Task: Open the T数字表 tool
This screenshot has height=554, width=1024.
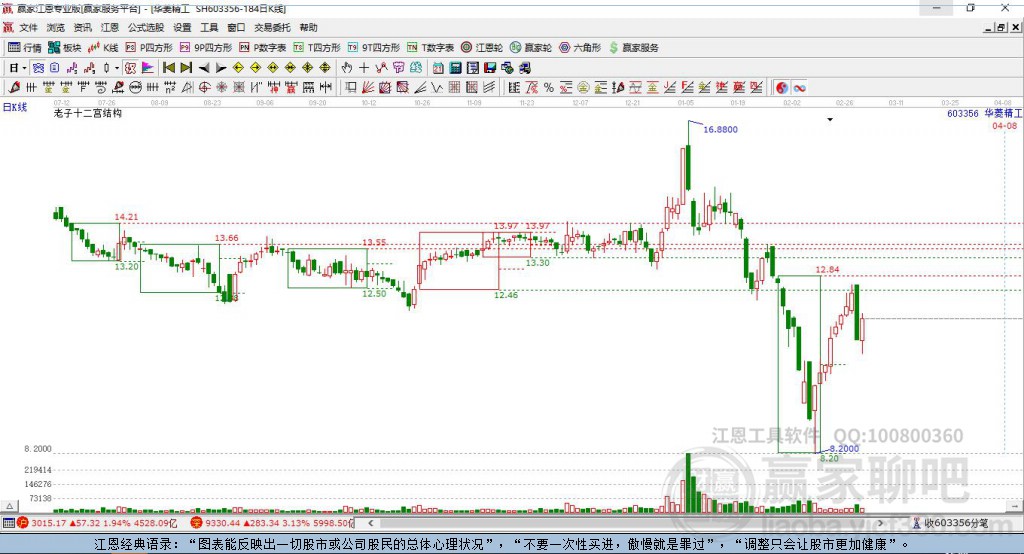Action: click(x=430, y=48)
